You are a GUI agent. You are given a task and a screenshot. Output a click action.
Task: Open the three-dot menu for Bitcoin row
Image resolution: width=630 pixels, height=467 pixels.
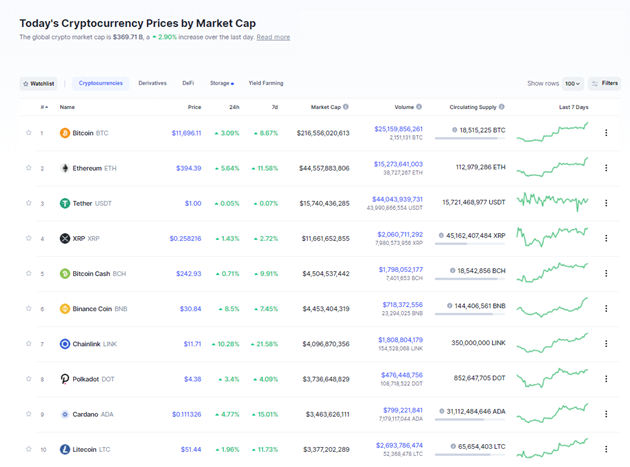(x=606, y=133)
